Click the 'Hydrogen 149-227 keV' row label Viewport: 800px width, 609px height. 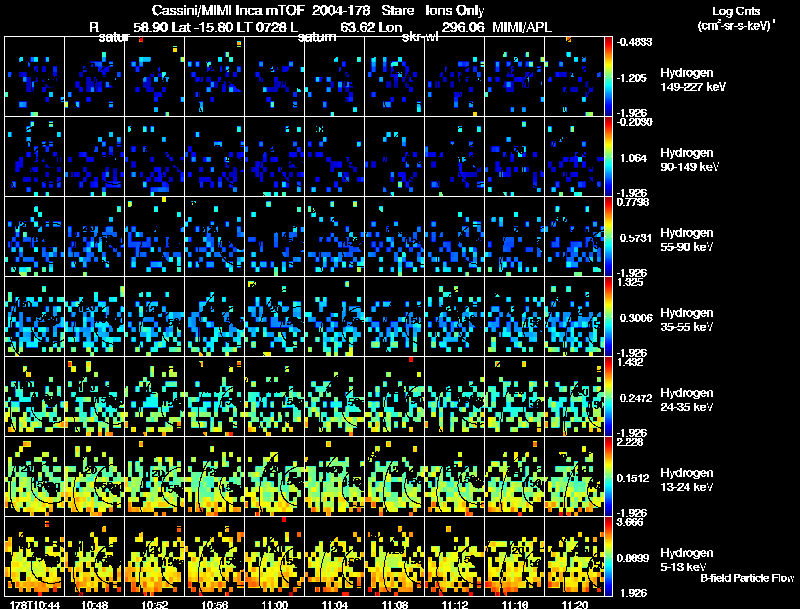693,80
